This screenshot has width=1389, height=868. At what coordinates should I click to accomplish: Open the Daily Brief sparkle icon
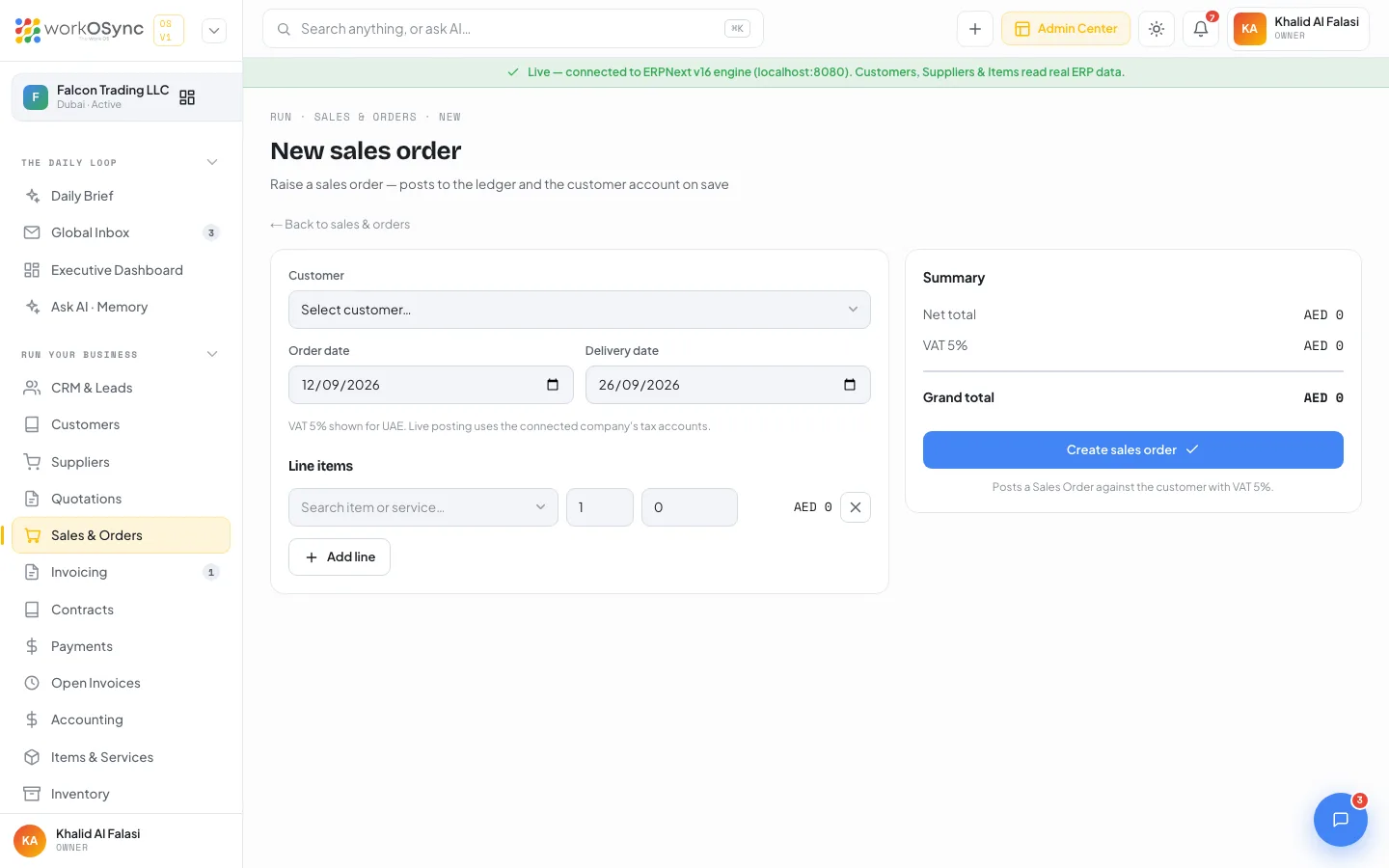click(x=32, y=196)
